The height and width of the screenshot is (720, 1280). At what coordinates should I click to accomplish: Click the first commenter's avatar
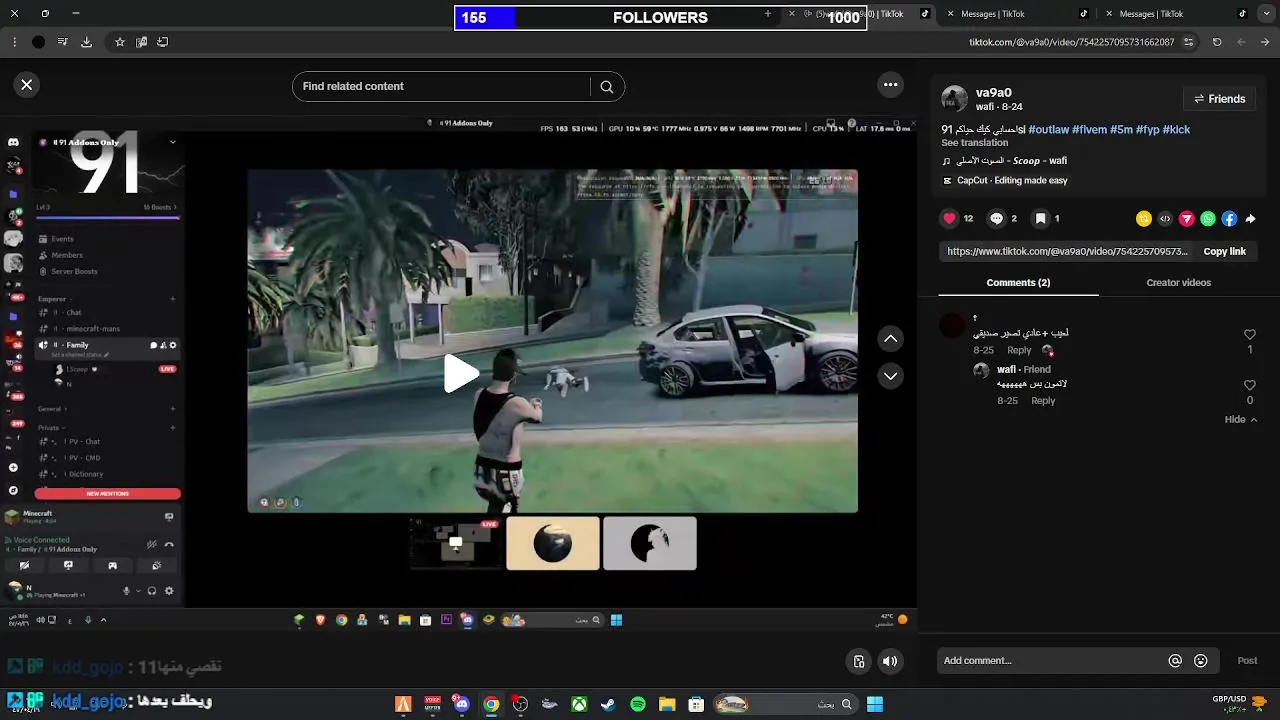click(953, 325)
